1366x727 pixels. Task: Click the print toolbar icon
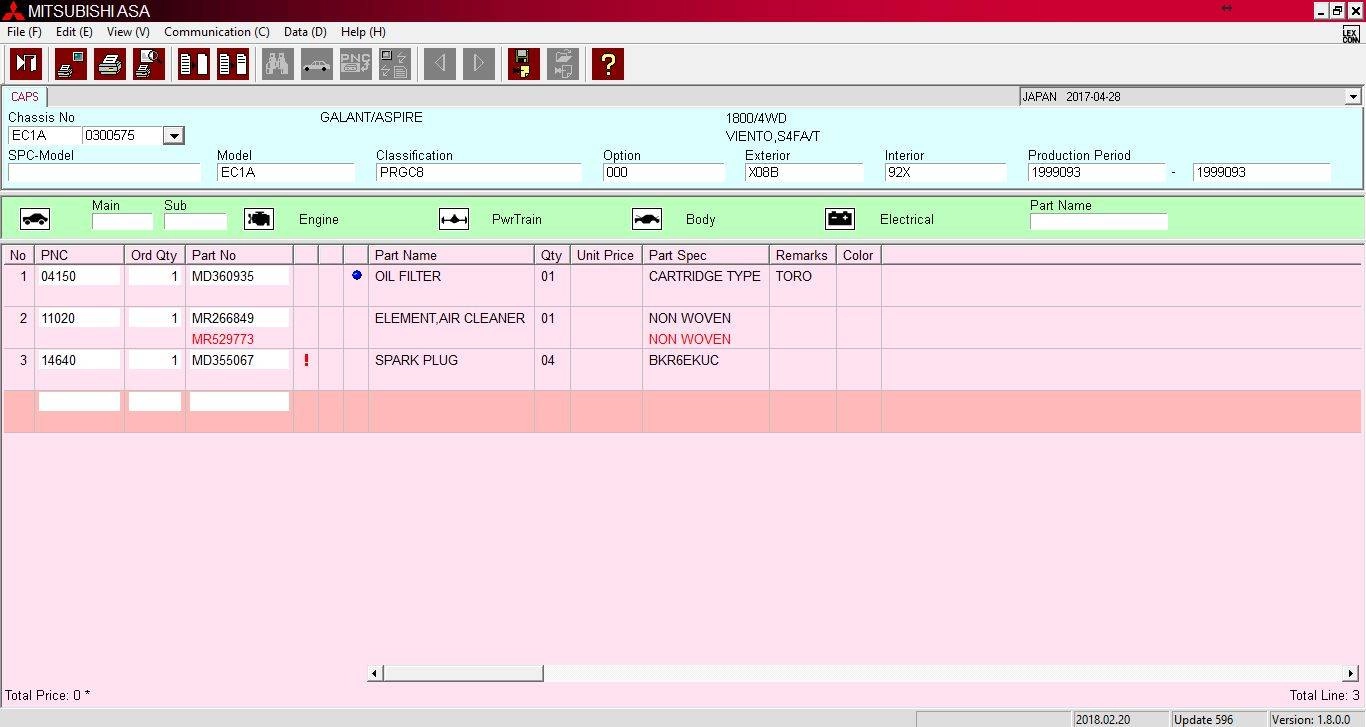click(110, 64)
